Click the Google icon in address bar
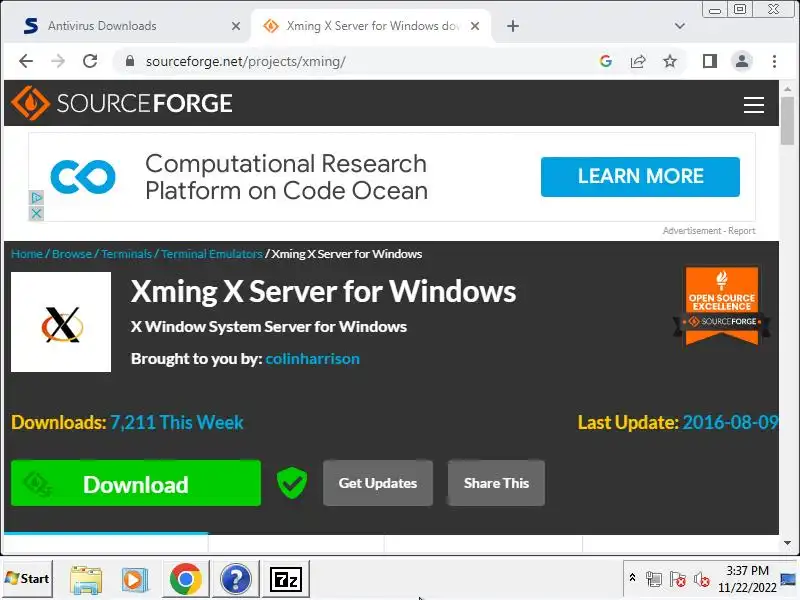Image resolution: width=800 pixels, height=600 pixels. click(606, 61)
